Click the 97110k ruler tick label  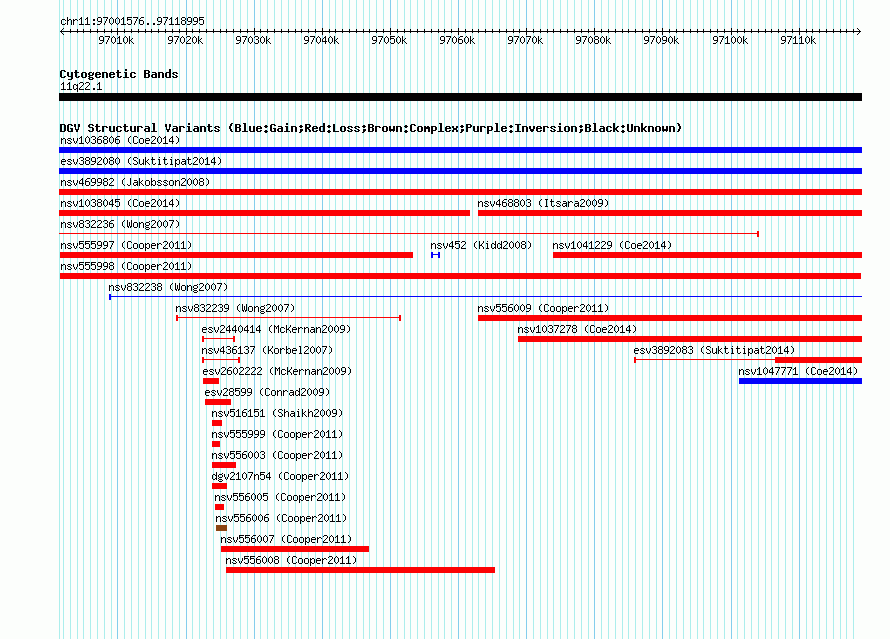(799, 40)
